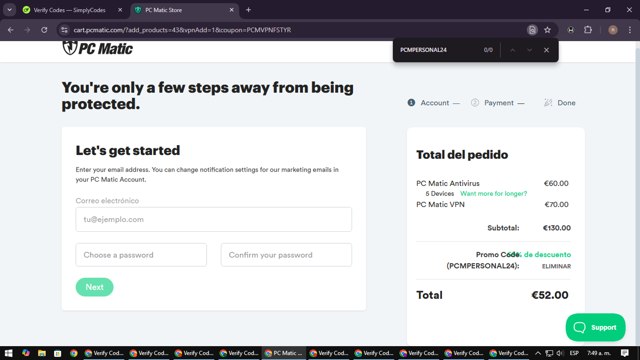Open the notification center icon
This screenshot has height=360, width=640.
point(624,353)
